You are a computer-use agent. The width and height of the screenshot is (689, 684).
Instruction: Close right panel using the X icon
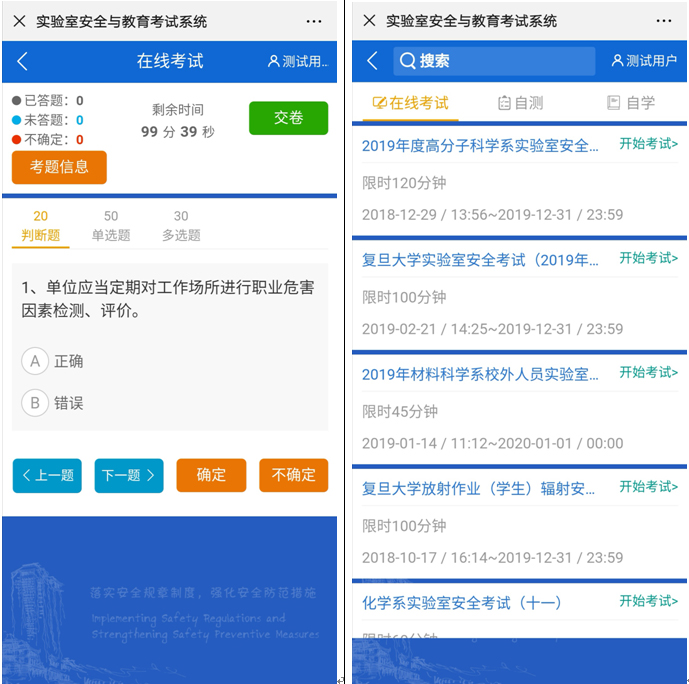[369, 21]
